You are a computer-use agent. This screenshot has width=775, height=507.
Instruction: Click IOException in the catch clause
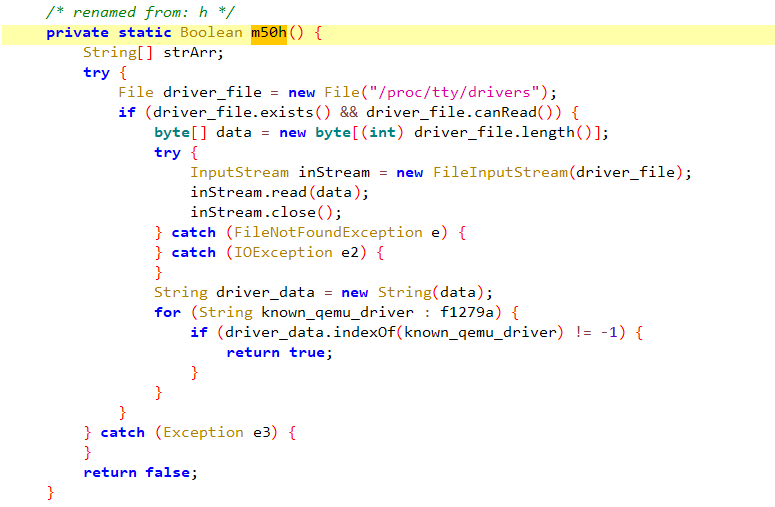283,253
